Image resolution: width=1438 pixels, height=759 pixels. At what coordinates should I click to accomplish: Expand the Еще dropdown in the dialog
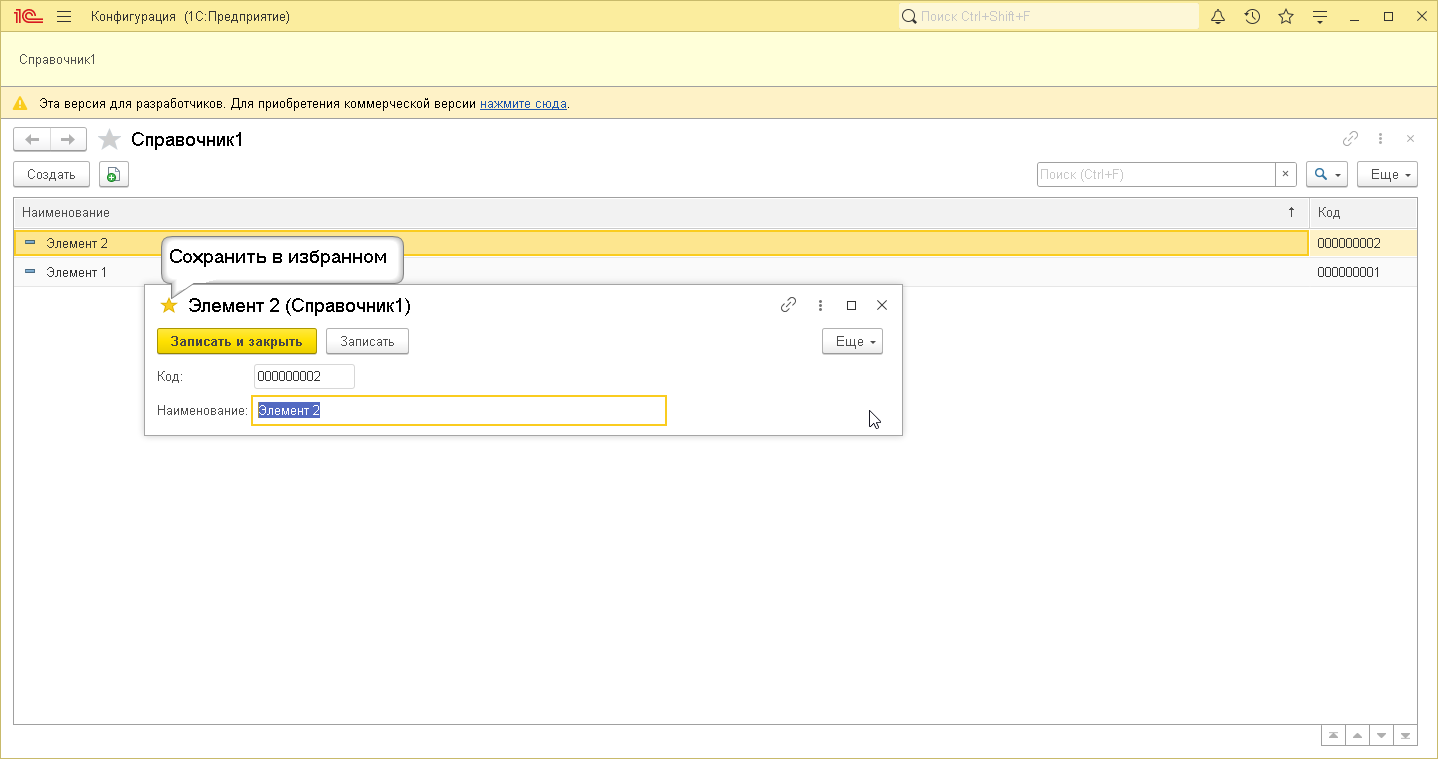click(852, 342)
